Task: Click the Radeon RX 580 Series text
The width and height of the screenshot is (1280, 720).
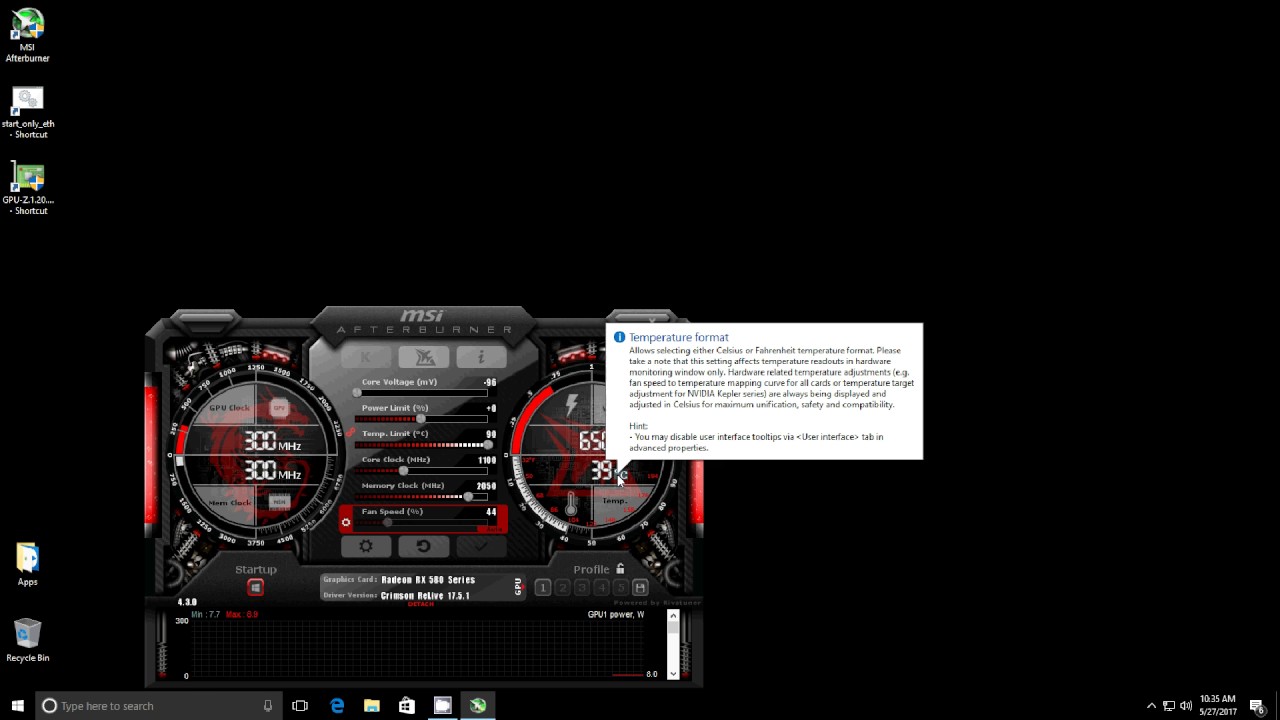Action: pos(428,580)
